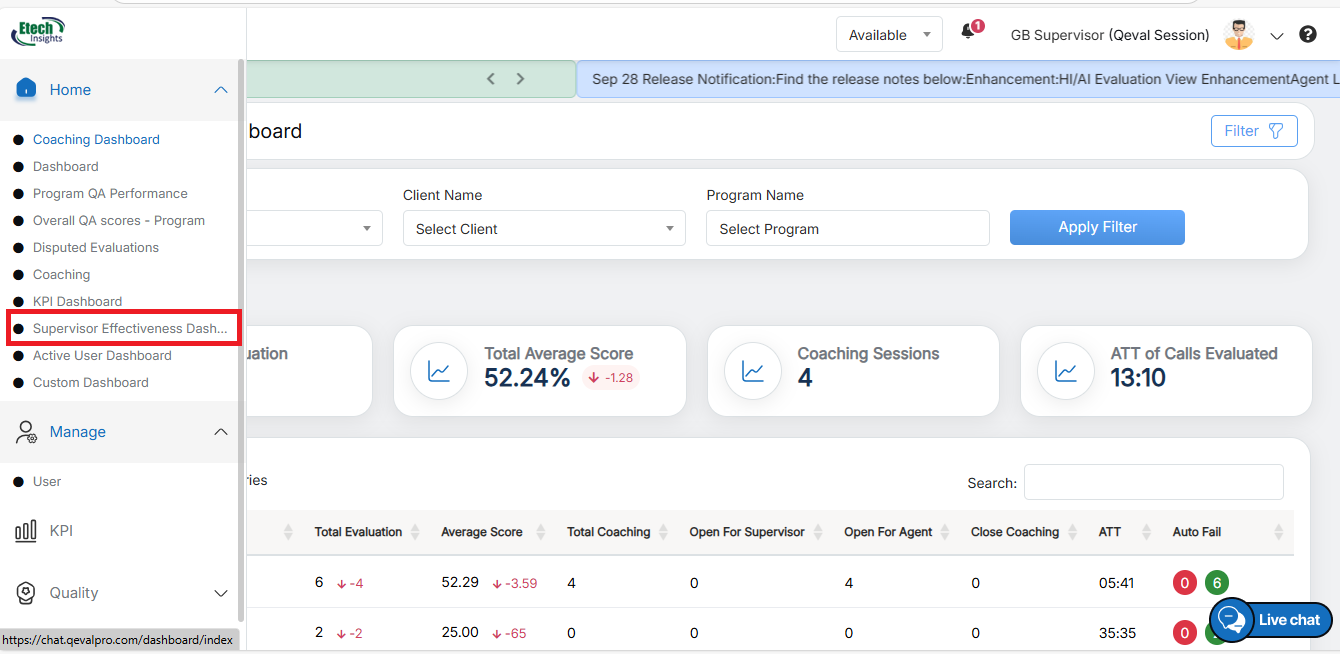Open the help question mark icon
This screenshot has height=654, width=1340.
pos(1307,35)
